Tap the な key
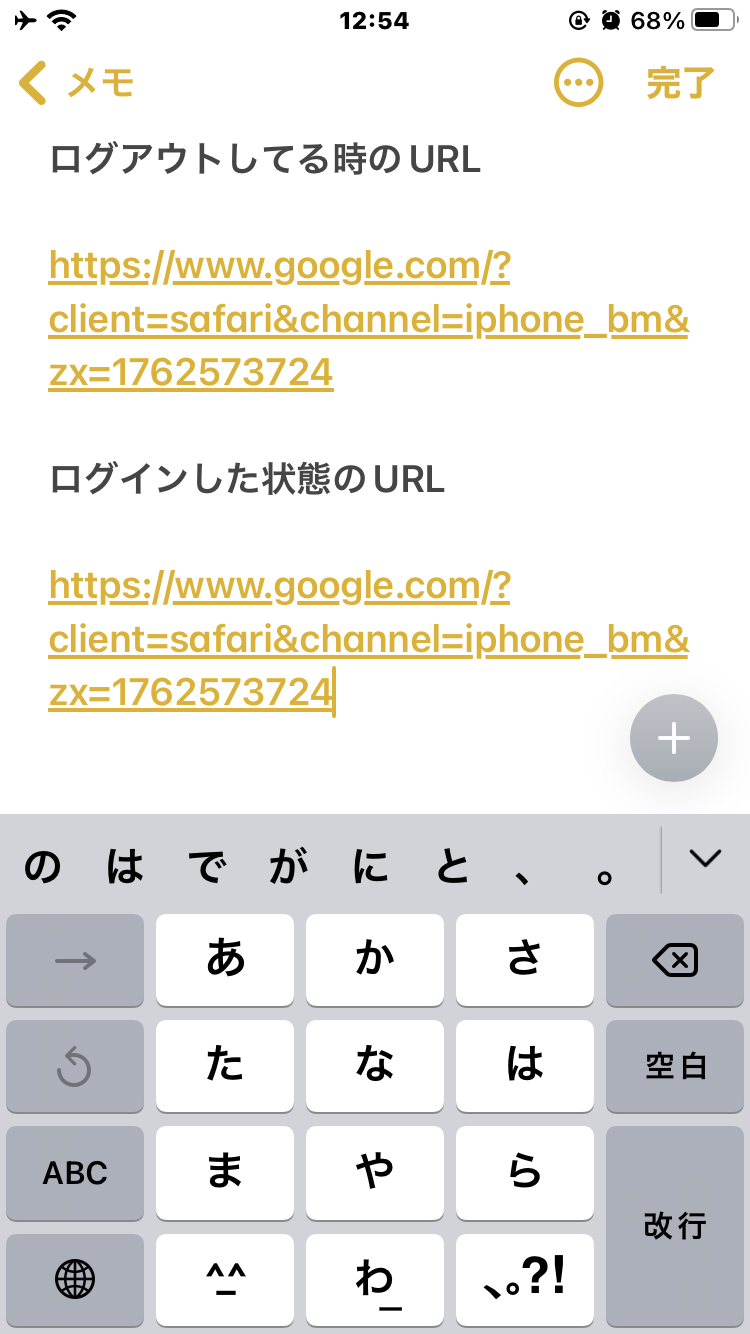The height and width of the screenshot is (1334, 750). click(x=375, y=1066)
